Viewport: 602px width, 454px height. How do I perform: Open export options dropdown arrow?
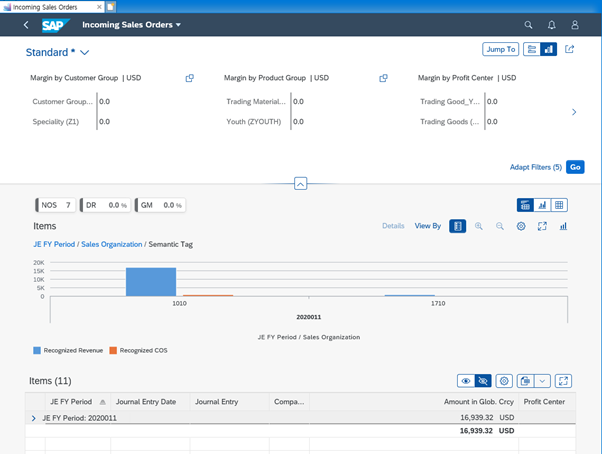pyautogui.click(x=542, y=381)
